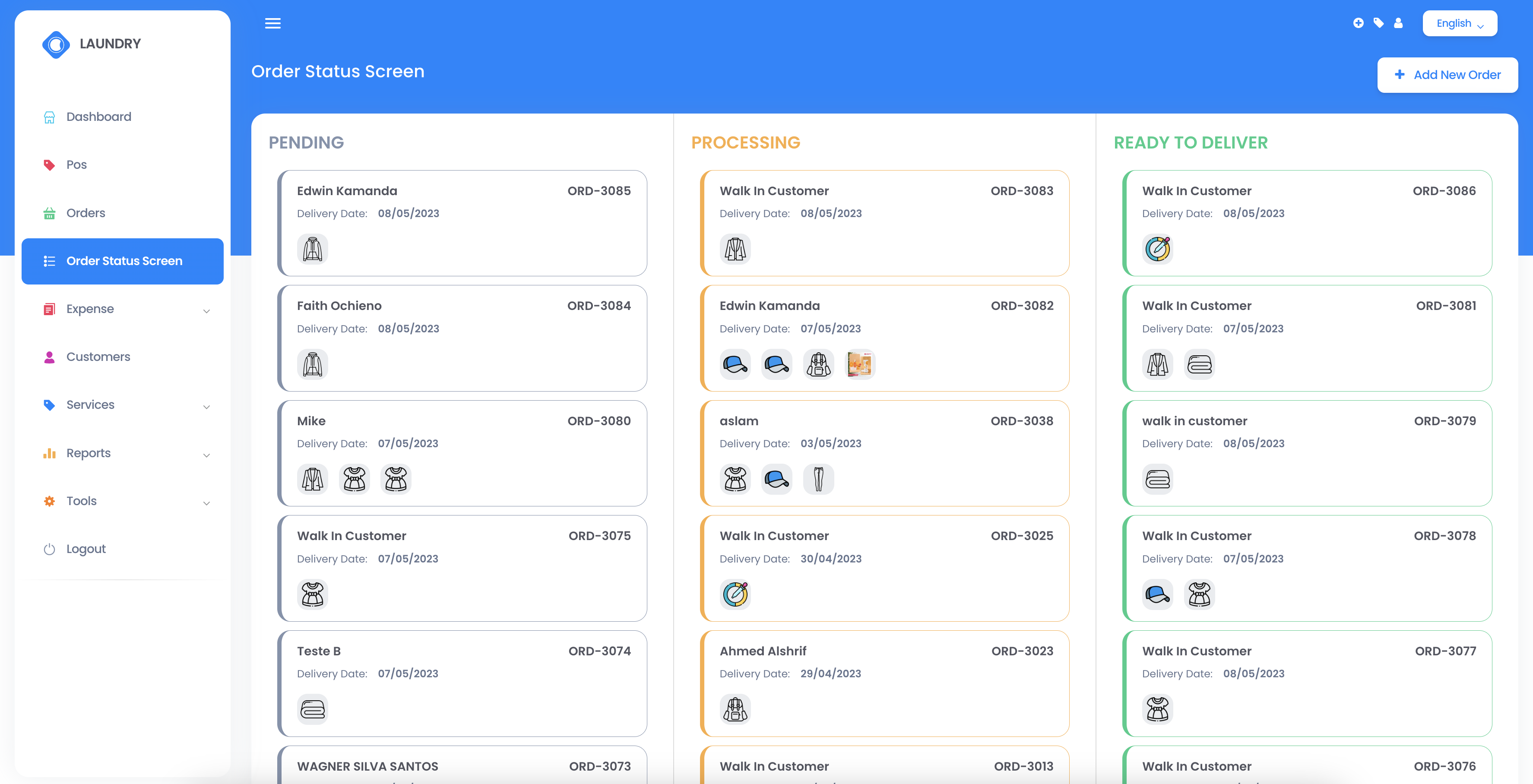The image size is (1533, 784).
Task: Expand the Reports menu chevron
Action: tap(206, 455)
